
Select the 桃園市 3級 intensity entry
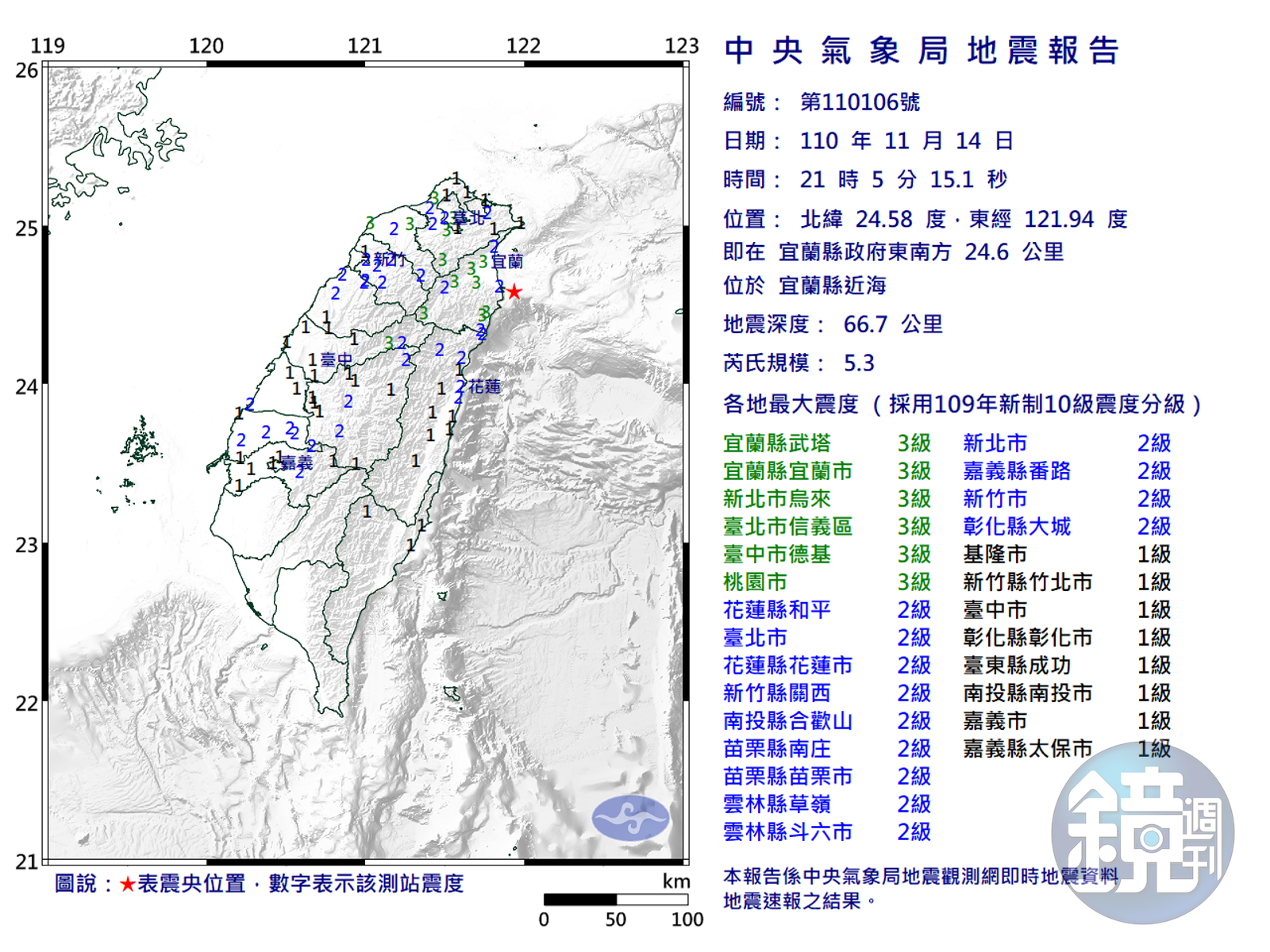[x=826, y=582]
